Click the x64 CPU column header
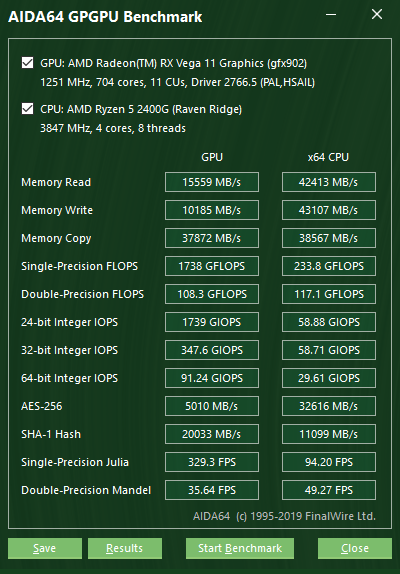 (x=328, y=157)
